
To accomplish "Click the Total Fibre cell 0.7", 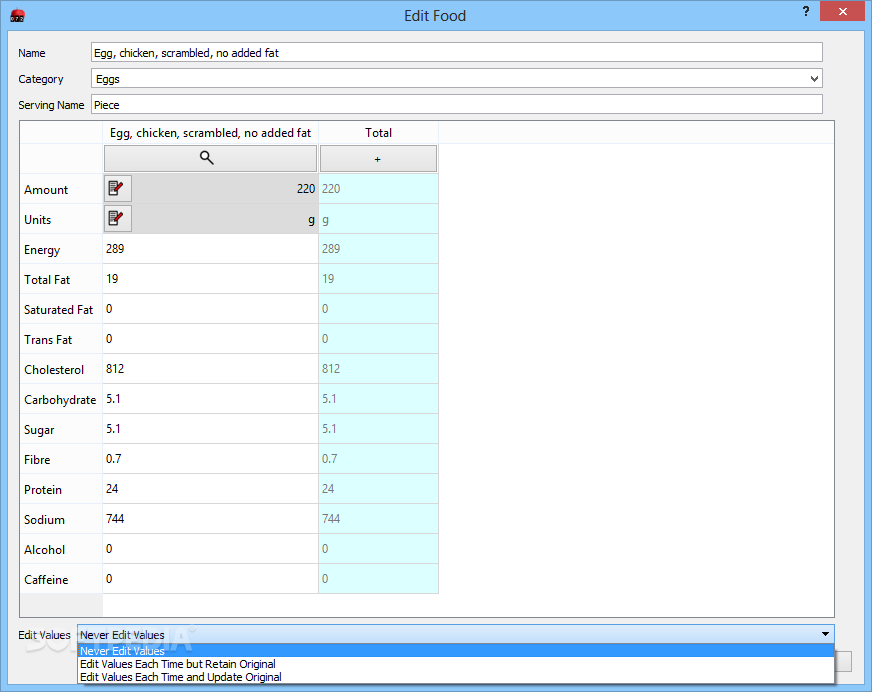I will [378, 459].
